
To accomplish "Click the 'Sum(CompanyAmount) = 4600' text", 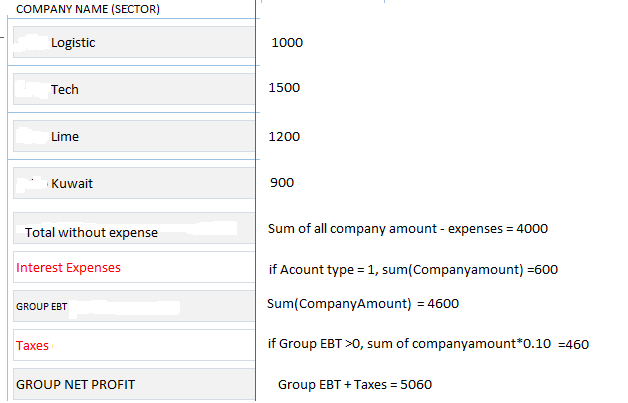I will (x=363, y=304).
